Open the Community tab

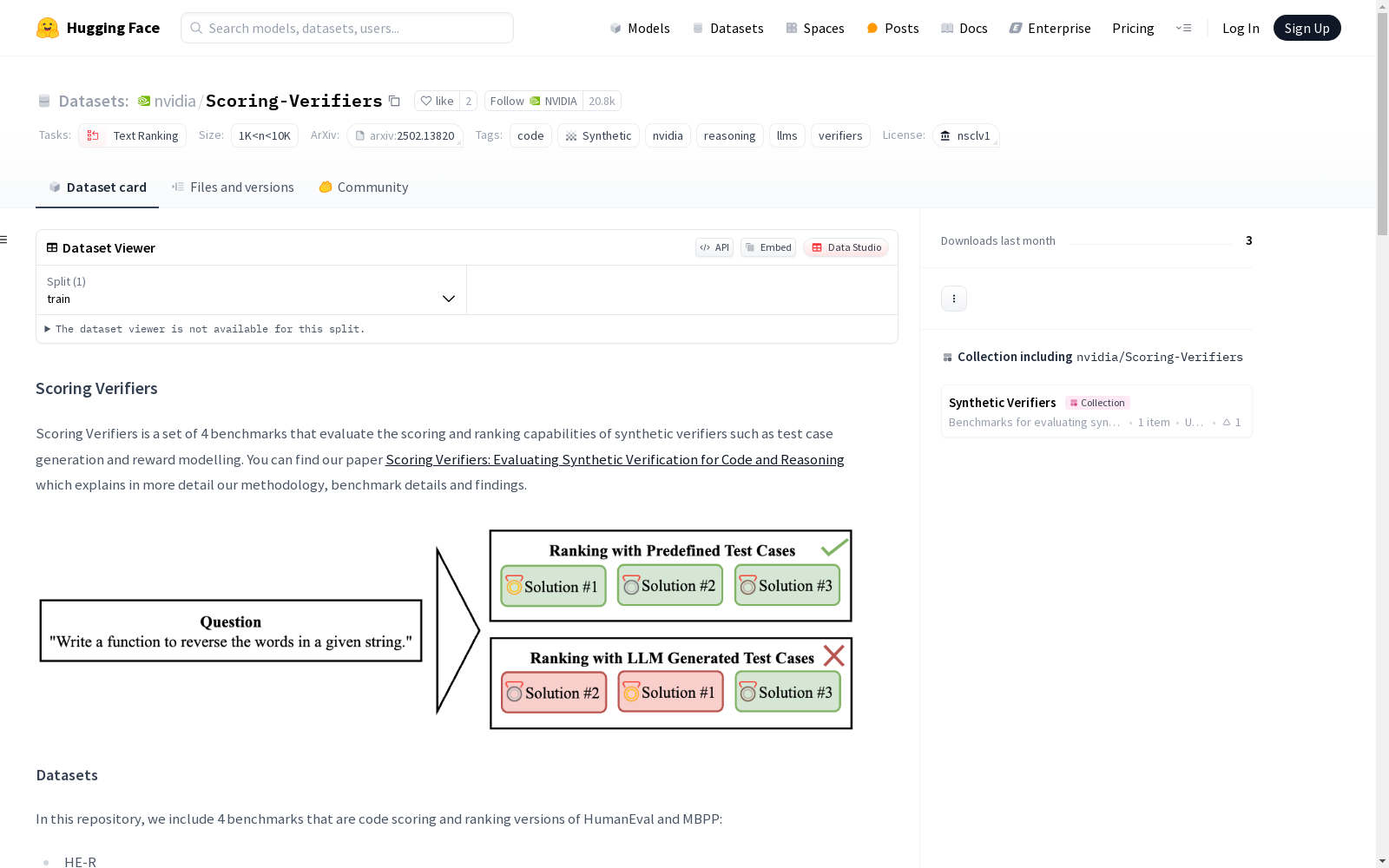[x=364, y=187]
